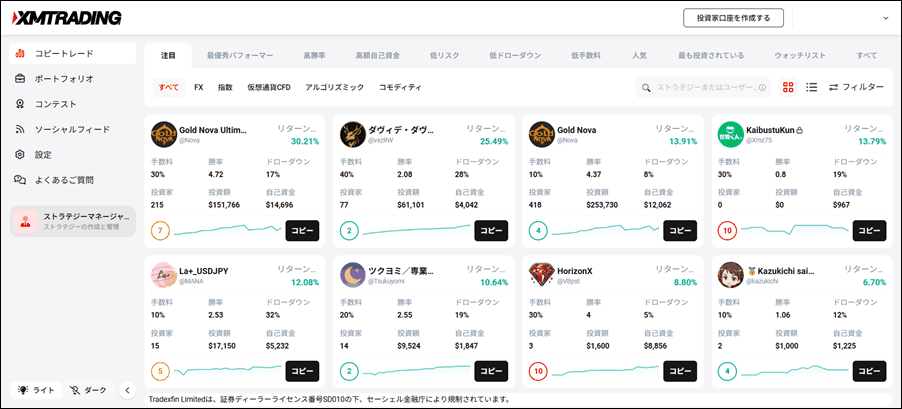This screenshot has height=409, width=902.
Task: Select the 最も投資されている tab
Action: coord(711,56)
